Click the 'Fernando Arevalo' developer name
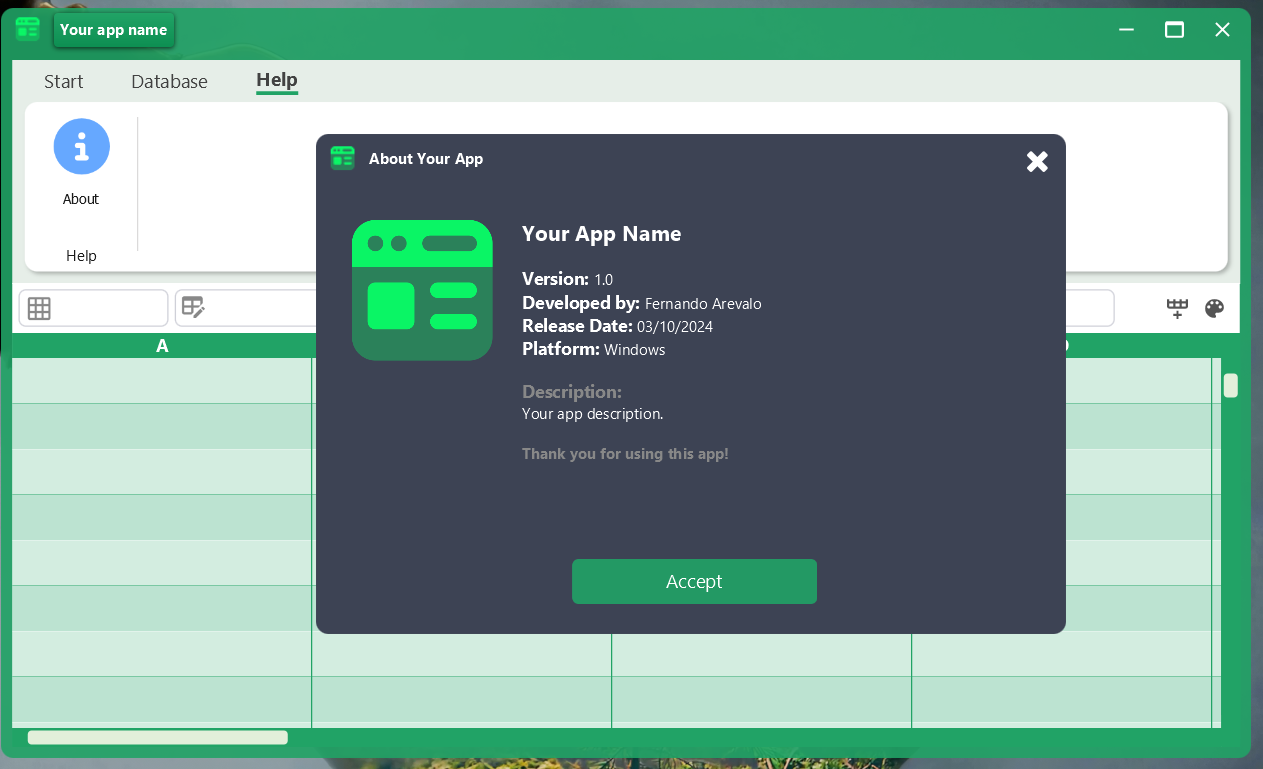The height and width of the screenshot is (769, 1263). tap(703, 303)
